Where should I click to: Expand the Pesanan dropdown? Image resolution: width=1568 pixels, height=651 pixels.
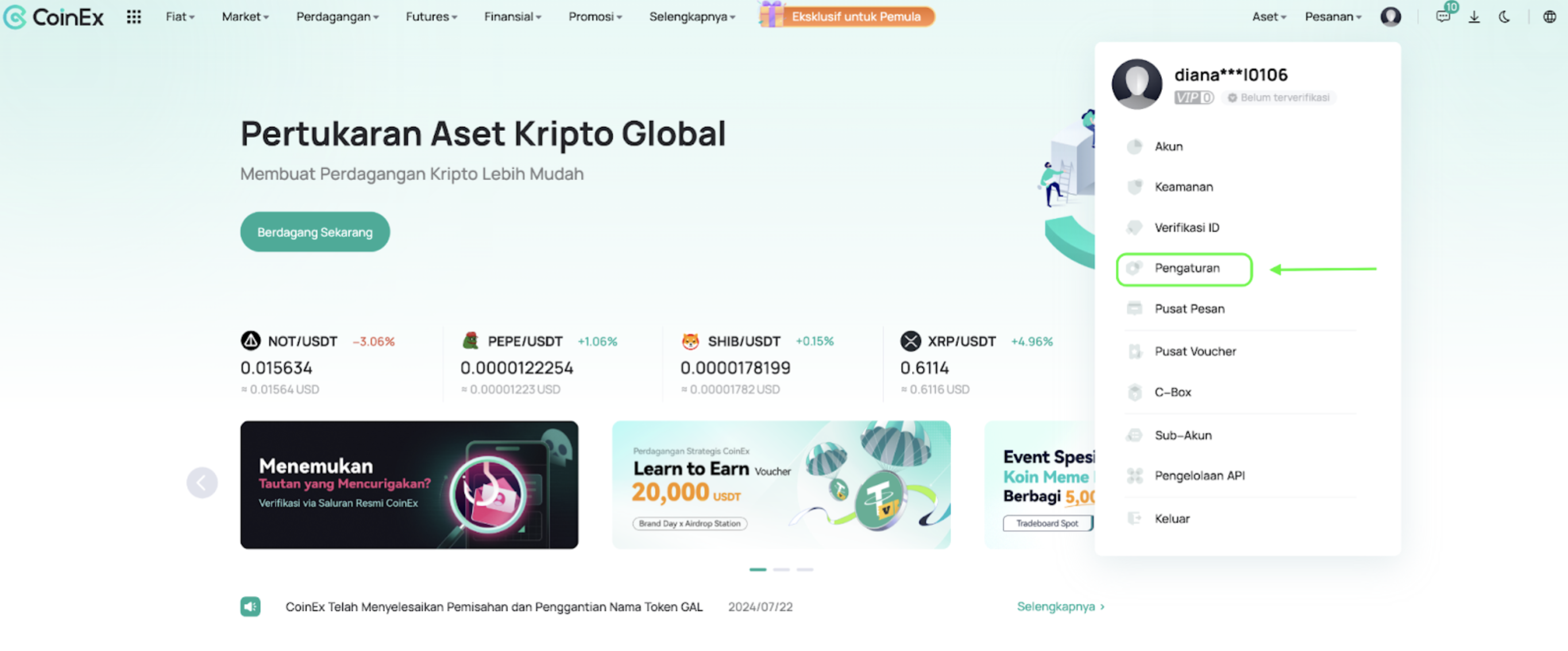coord(1333,17)
